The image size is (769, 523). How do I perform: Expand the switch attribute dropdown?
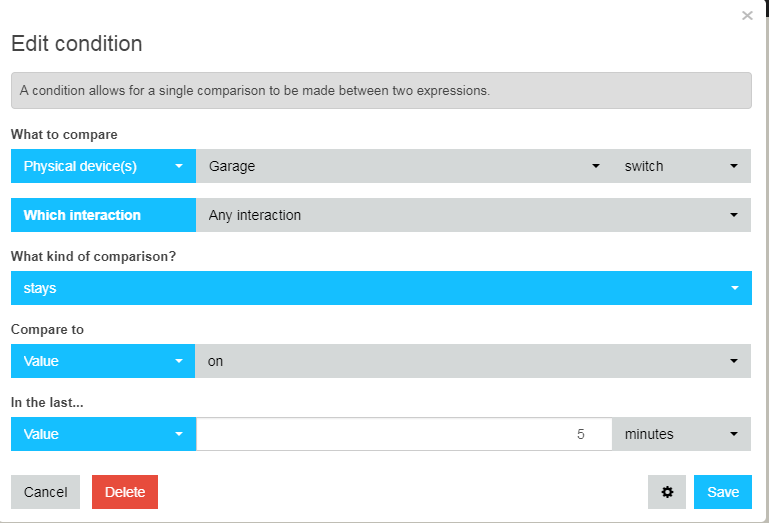click(681, 166)
